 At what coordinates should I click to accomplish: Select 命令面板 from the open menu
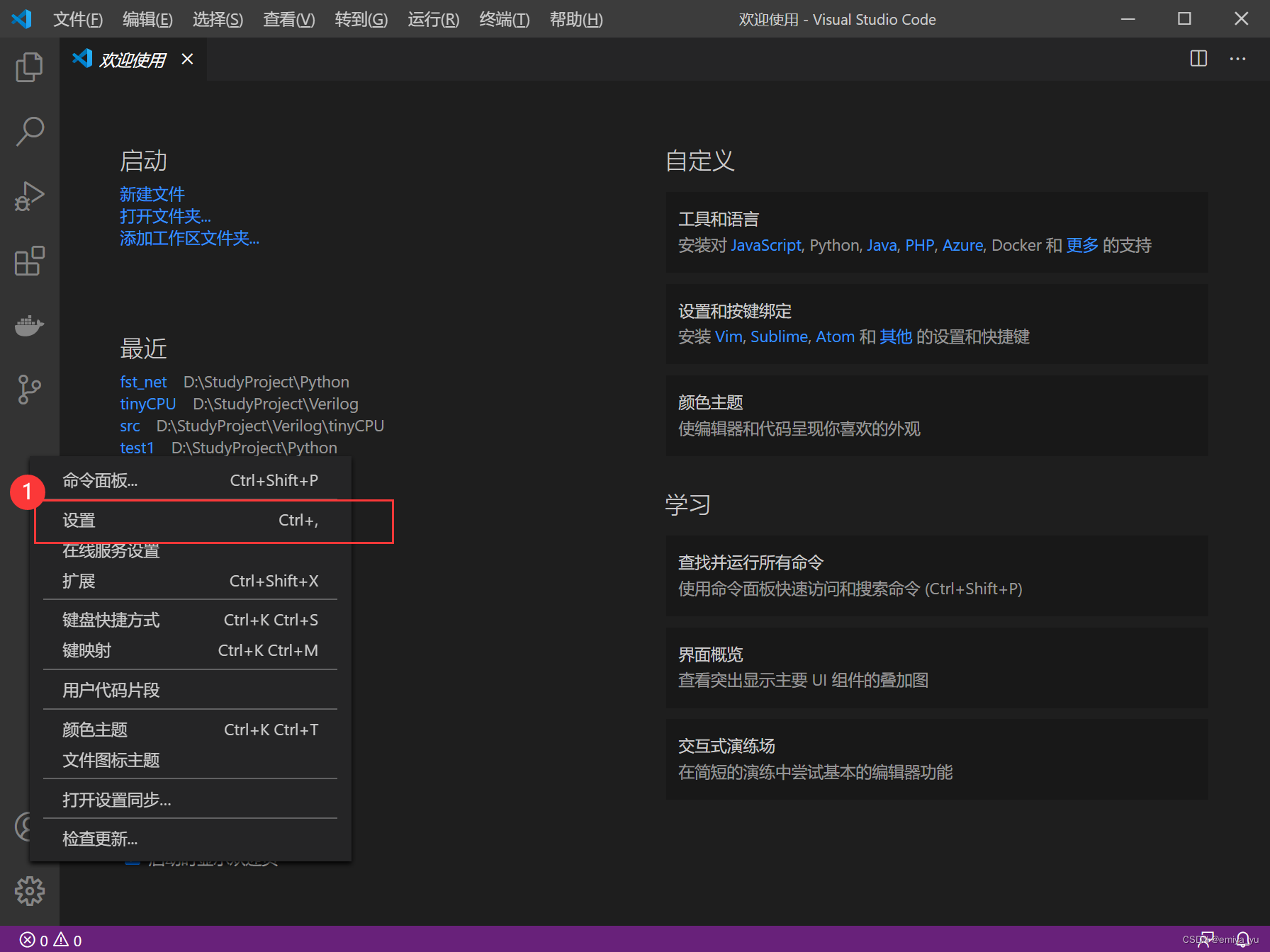pos(99,480)
